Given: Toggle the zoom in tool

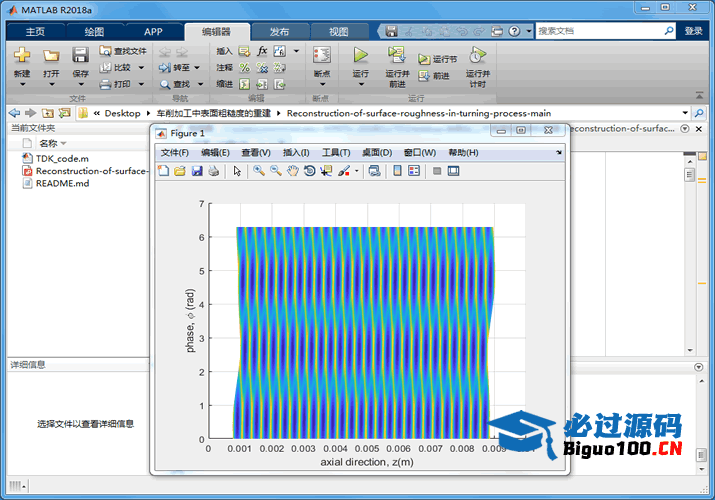Looking at the screenshot, I should 259,171.
